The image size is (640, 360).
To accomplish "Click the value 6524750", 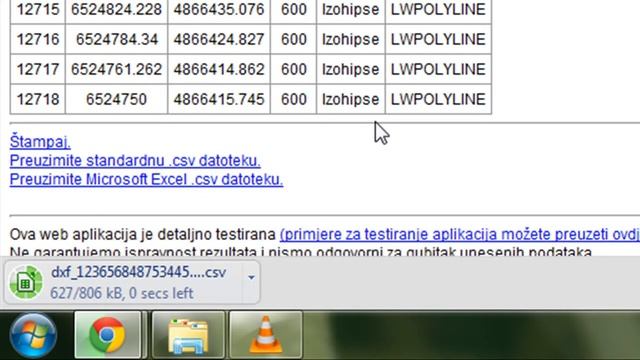I will (x=116, y=99).
